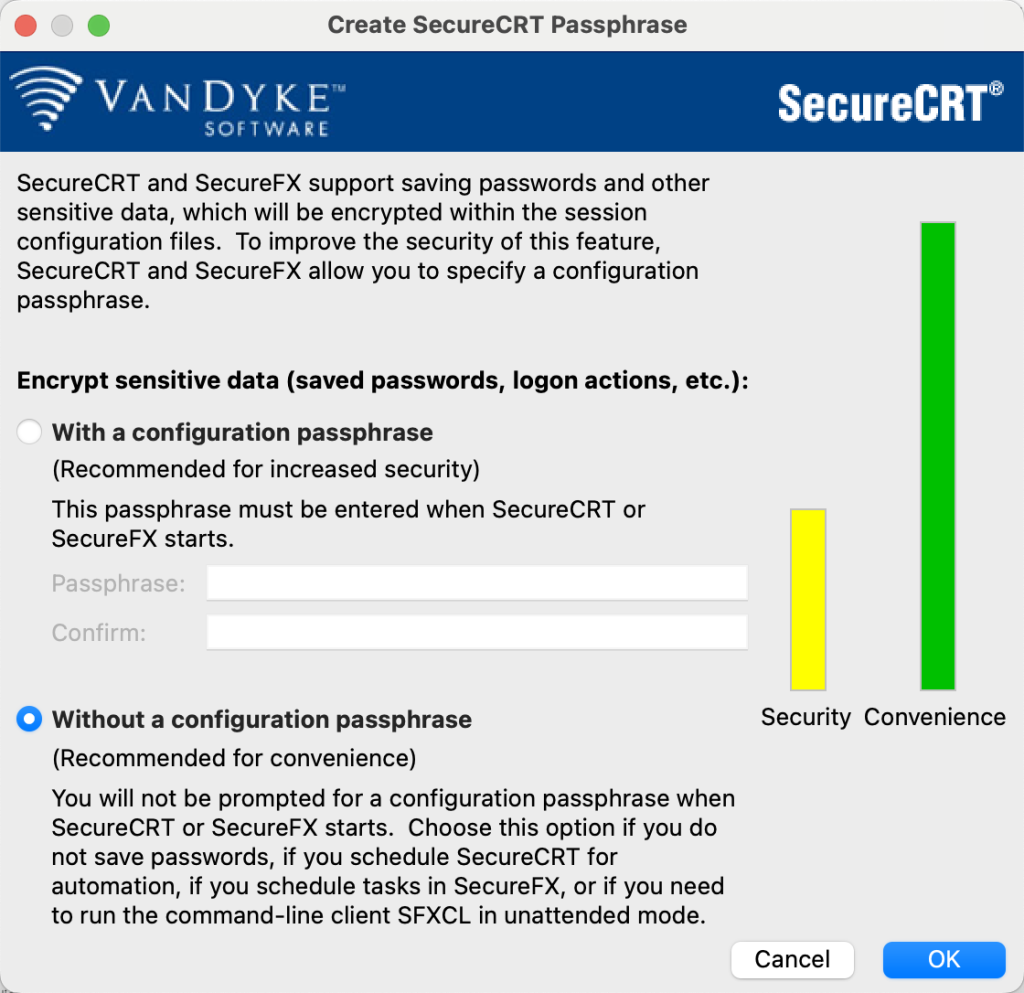The image size is (1024, 993).
Task: Click the VanDyke Software wordmark
Action: tap(221, 108)
